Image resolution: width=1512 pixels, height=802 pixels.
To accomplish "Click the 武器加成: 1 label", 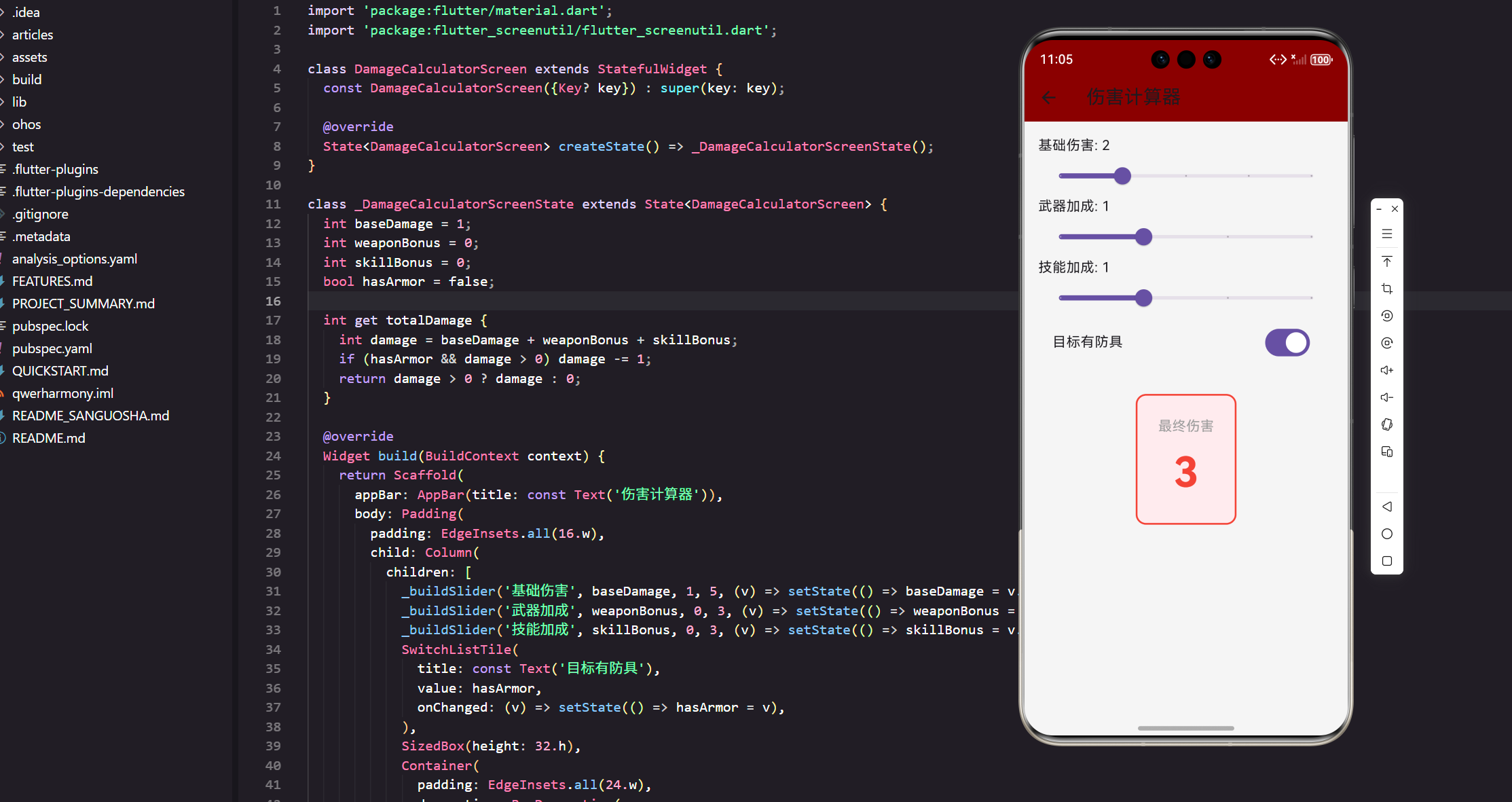I will [x=1074, y=206].
